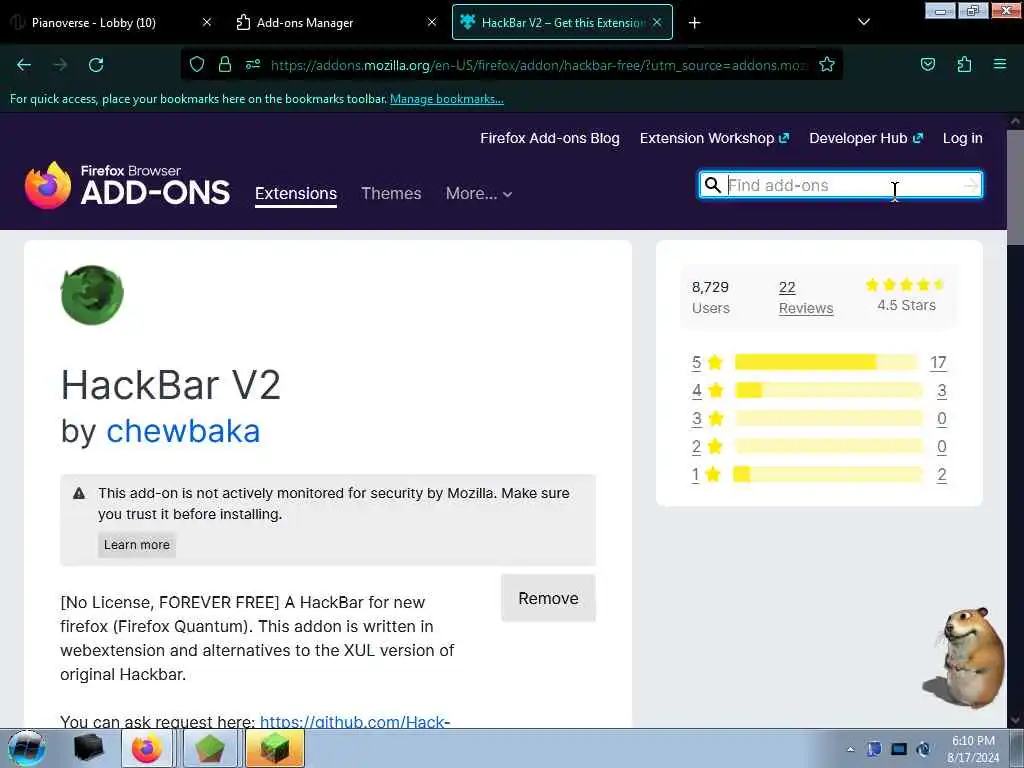Filter reviews by 3 star rating
Viewport: 1024px width, 768px height.
(x=707, y=419)
